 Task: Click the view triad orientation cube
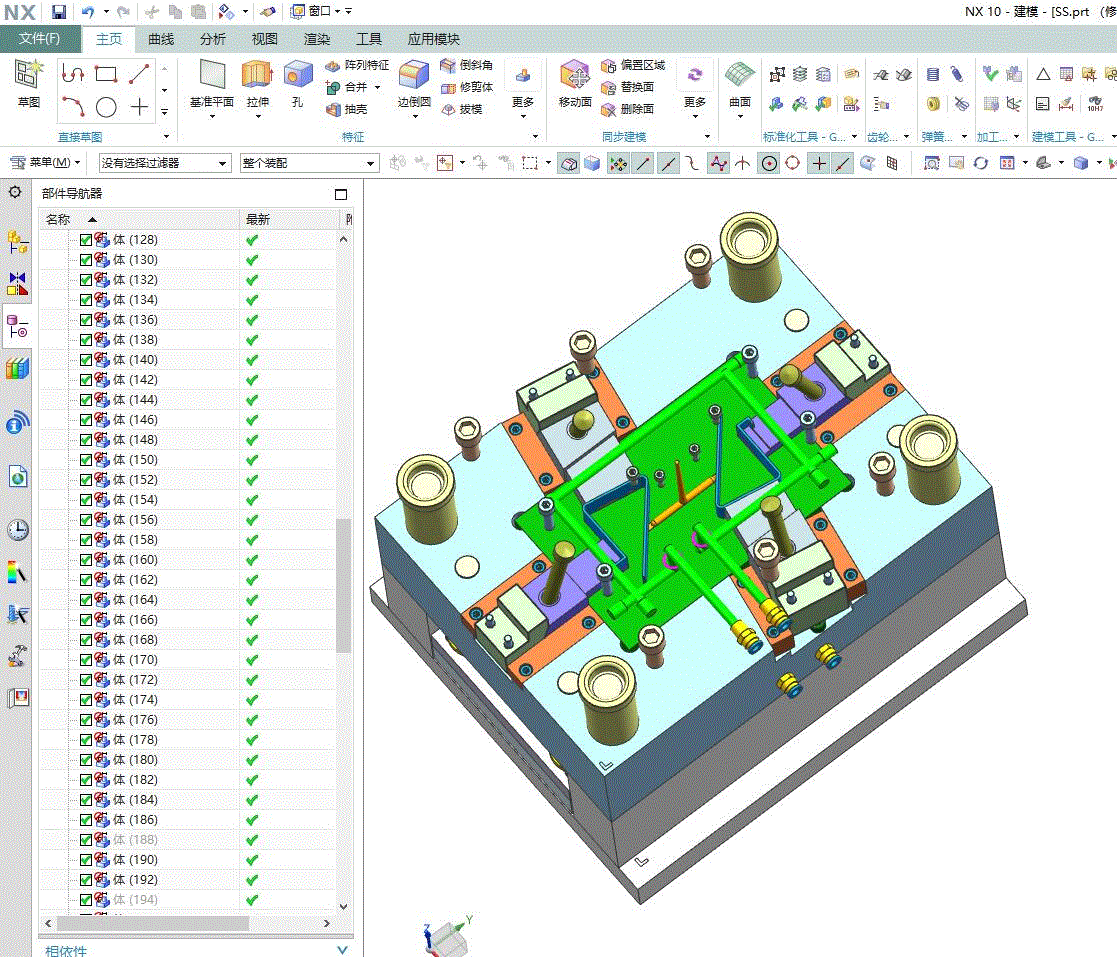[x=447, y=937]
